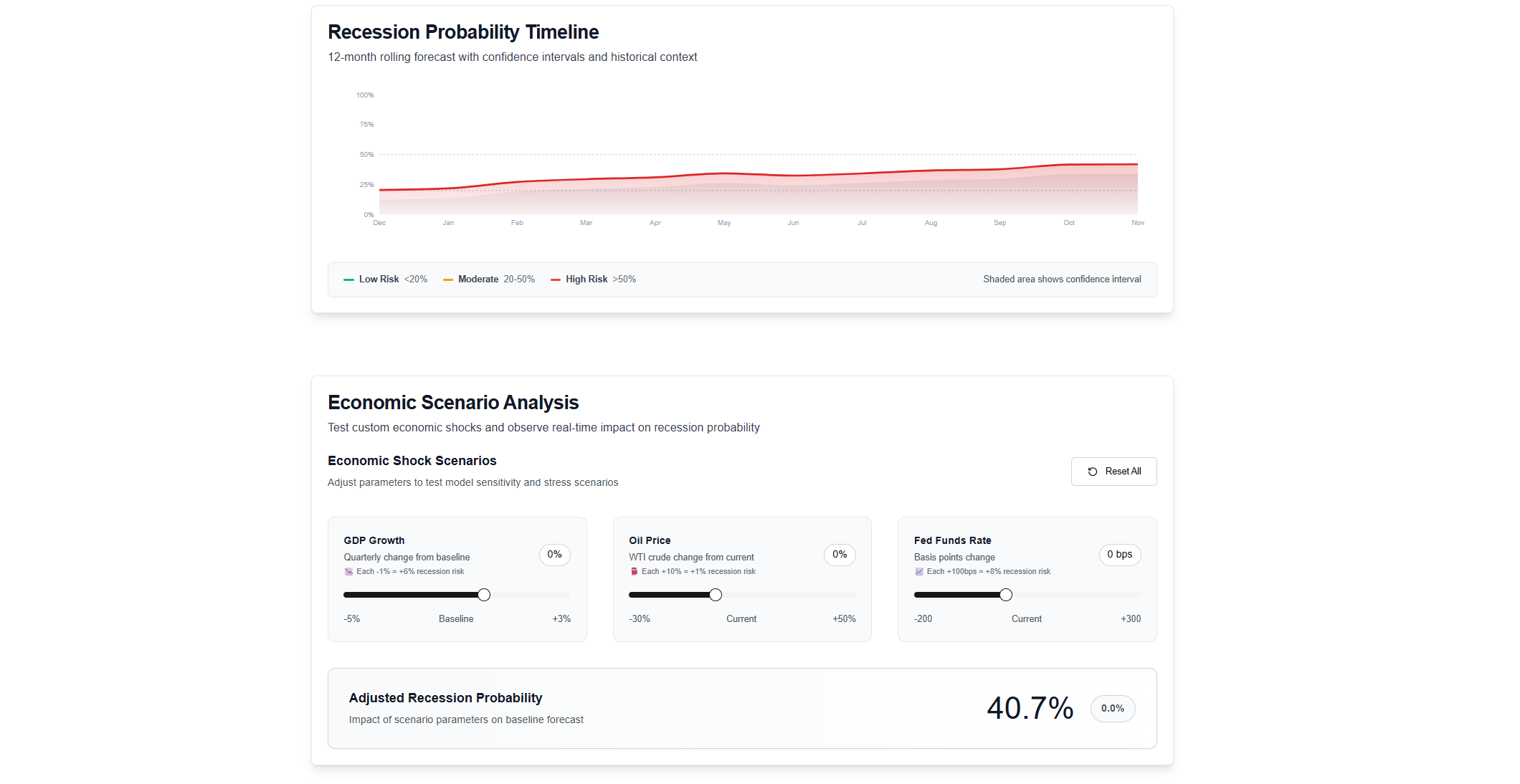Viewport: 1520px width, 784px height.
Task: Select the Economic Scenario Analysis heading
Action: point(452,403)
